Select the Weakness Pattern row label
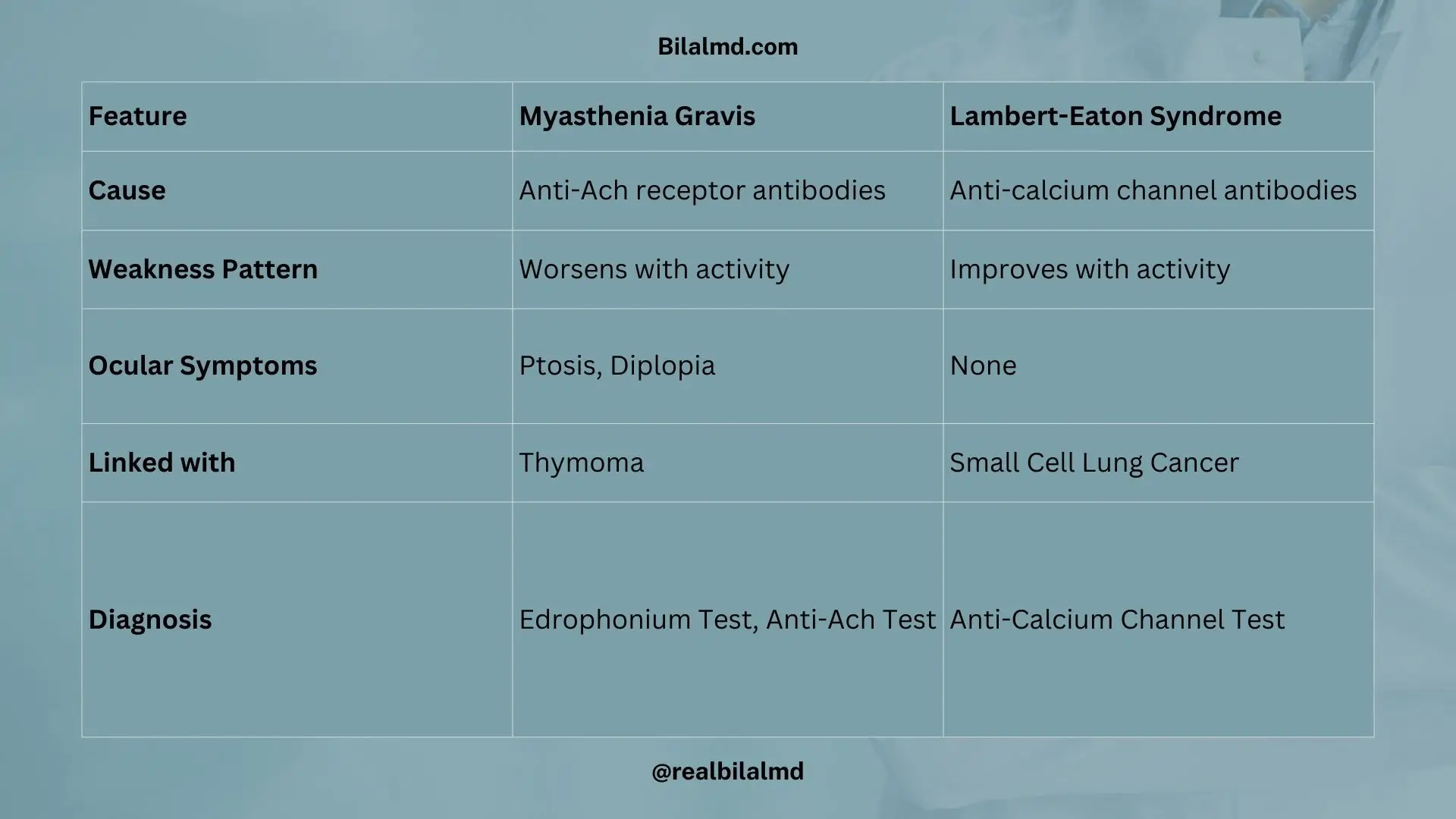The height and width of the screenshot is (819, 1456). 202,269
